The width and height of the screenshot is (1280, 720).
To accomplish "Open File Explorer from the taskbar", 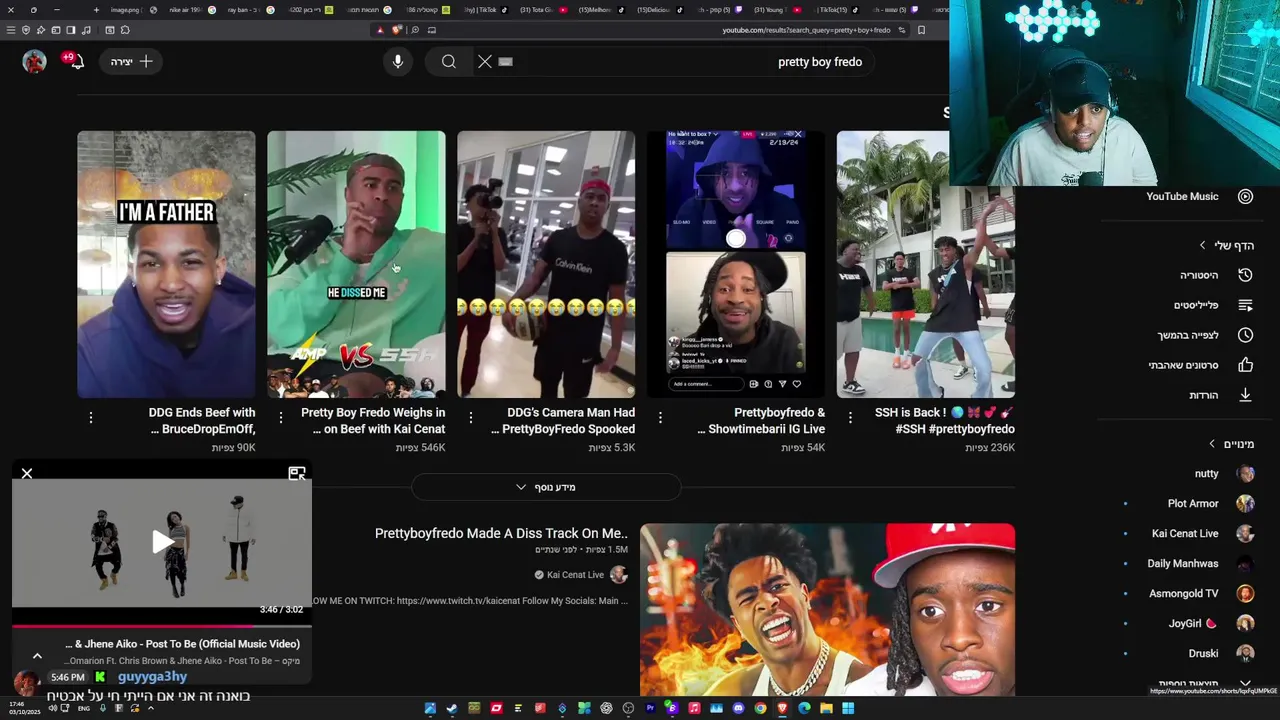I will [826, 708].
